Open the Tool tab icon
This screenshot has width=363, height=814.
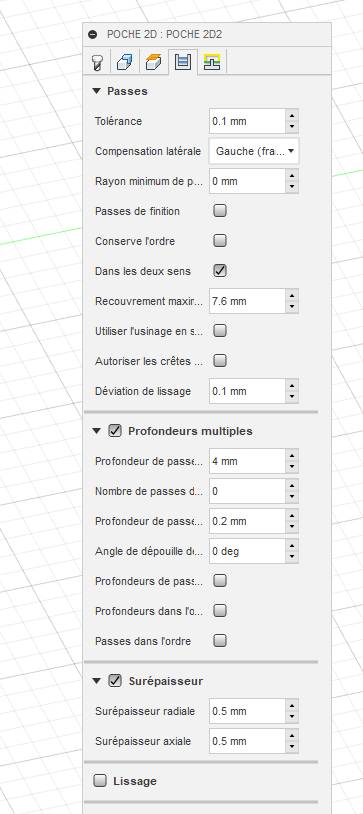(x=97, y=63)
